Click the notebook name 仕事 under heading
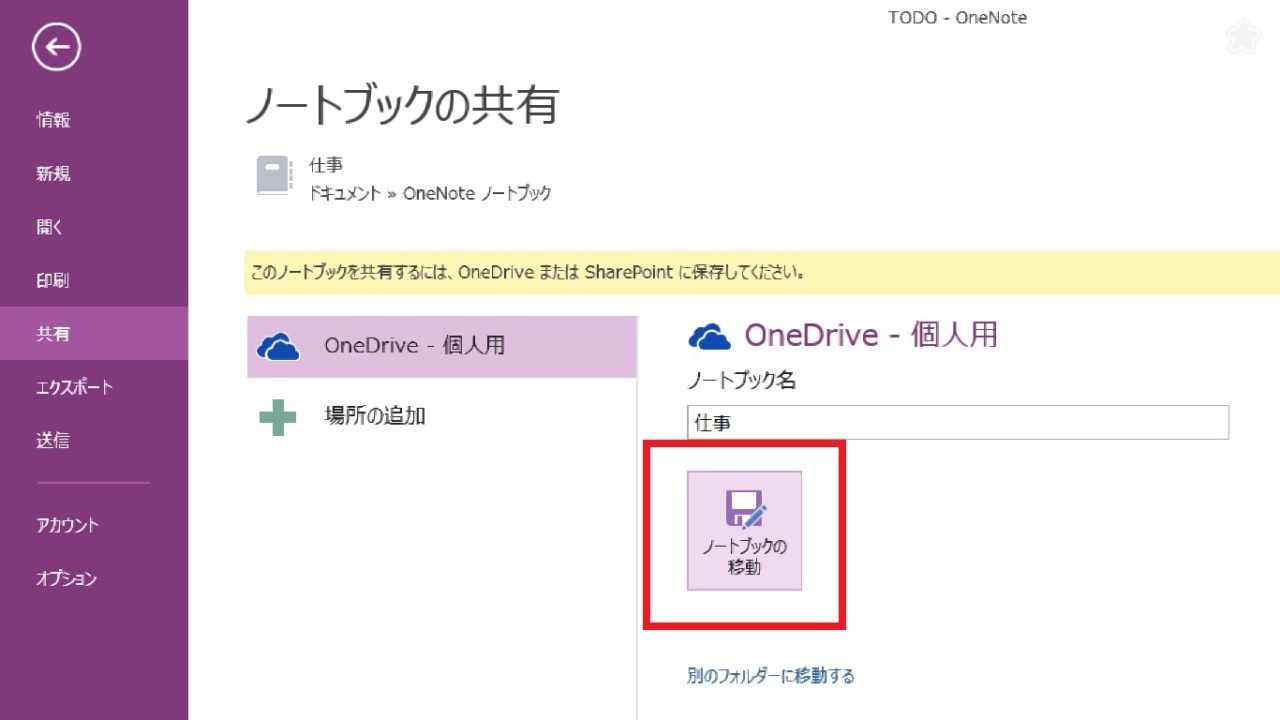 pyautogui.click(x=326, y=165)
